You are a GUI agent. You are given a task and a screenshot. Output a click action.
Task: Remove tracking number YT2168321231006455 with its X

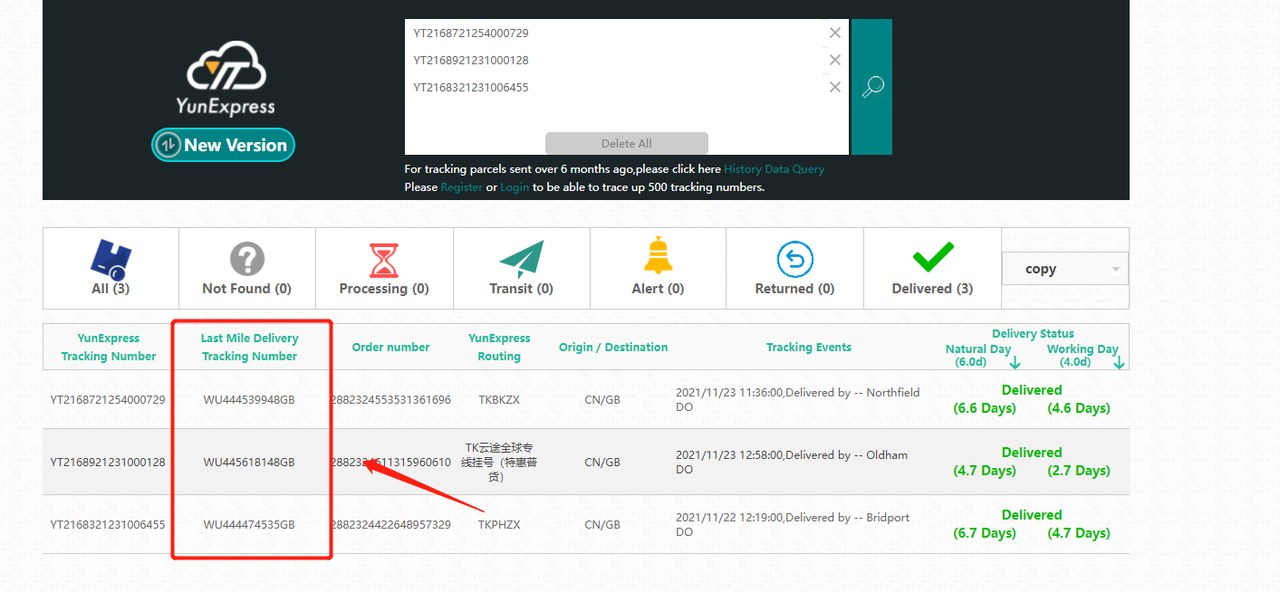click(x=835, y=87)
